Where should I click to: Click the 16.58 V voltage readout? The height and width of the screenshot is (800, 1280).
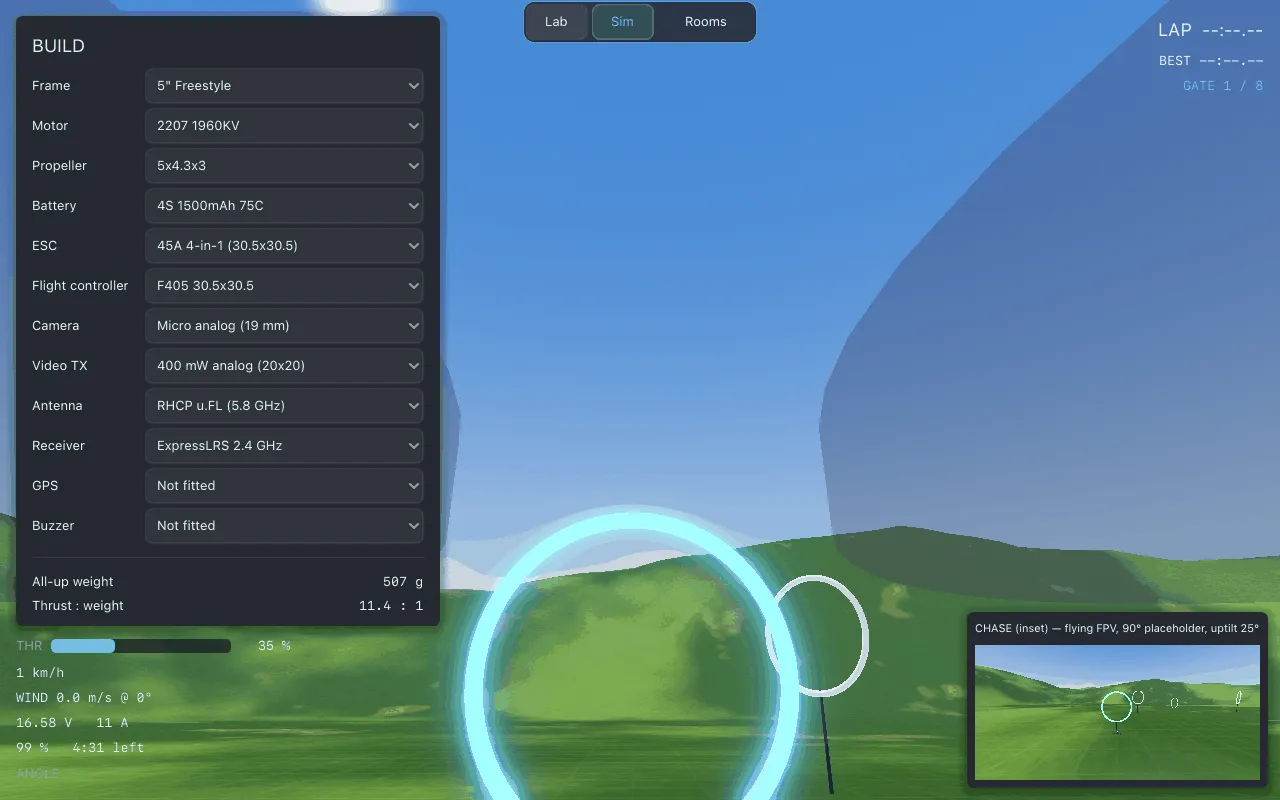coord(44,722)
